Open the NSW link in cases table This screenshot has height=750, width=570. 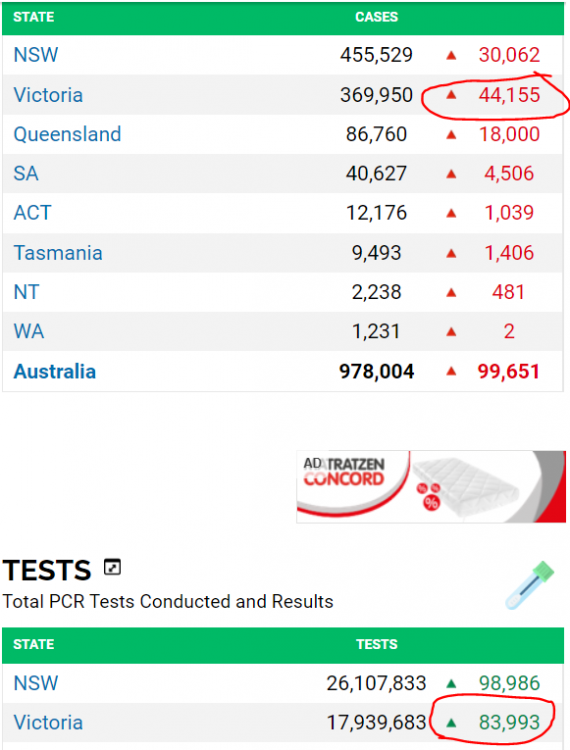tap(36, 55)
